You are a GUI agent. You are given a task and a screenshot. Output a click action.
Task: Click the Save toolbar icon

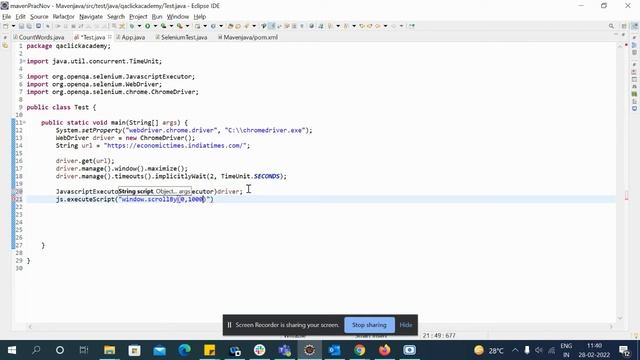click(21, 26)
